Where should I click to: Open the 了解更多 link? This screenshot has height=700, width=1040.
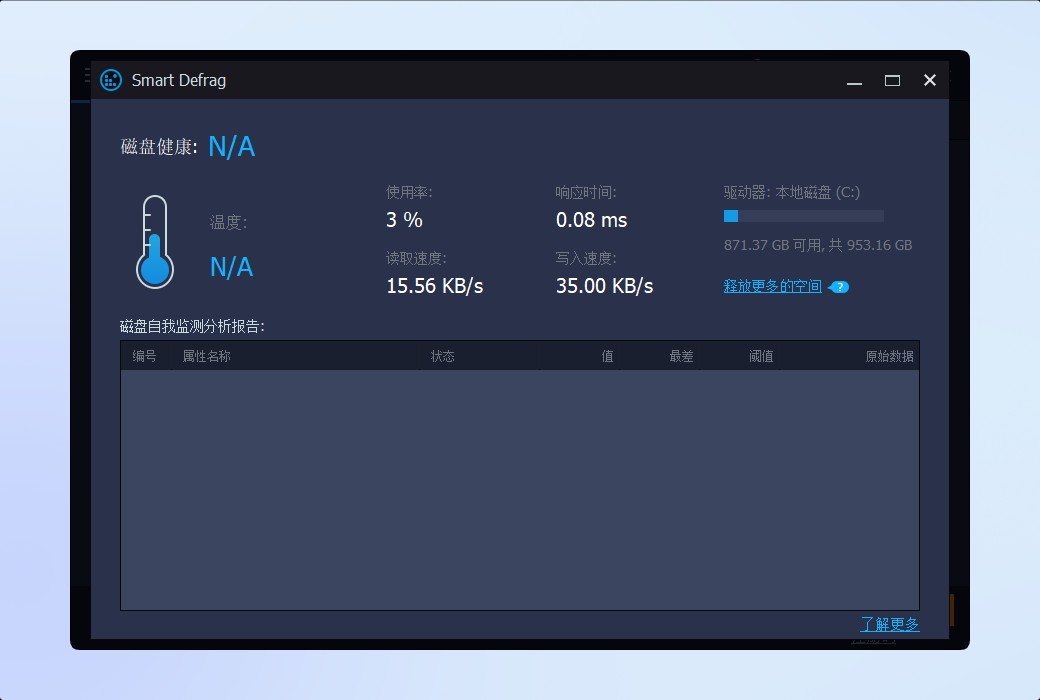click(889, 624)
